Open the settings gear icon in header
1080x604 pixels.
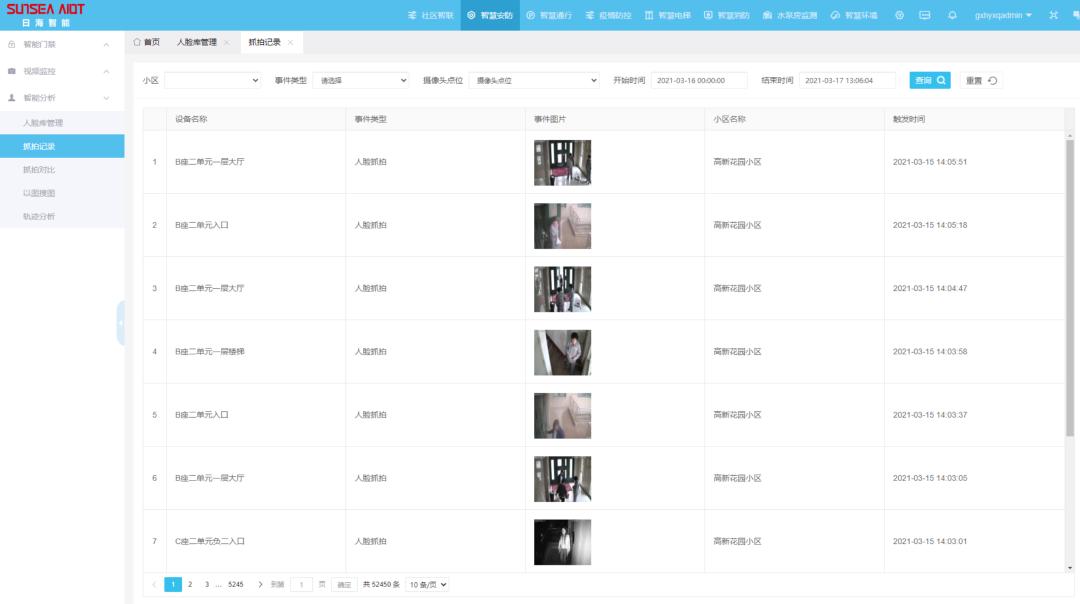pyautogui.click(x=899, y=15)
